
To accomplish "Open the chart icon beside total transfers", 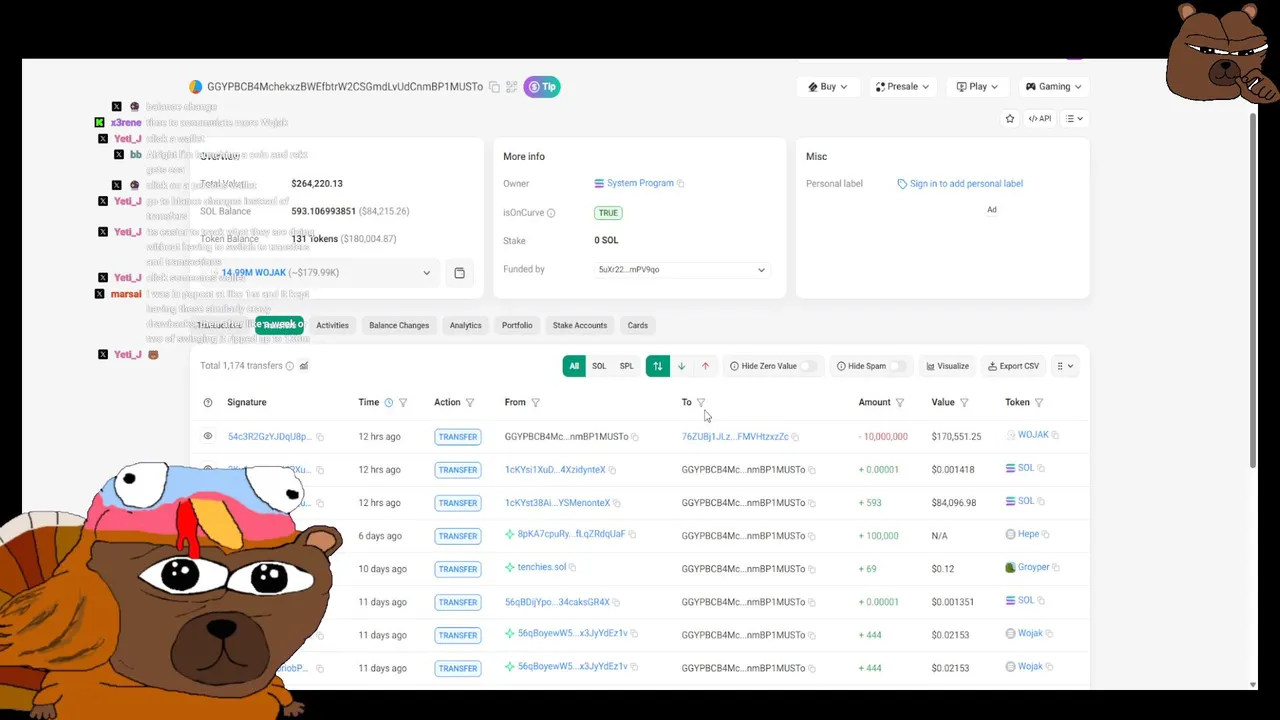I will click(x=304, y=366).
